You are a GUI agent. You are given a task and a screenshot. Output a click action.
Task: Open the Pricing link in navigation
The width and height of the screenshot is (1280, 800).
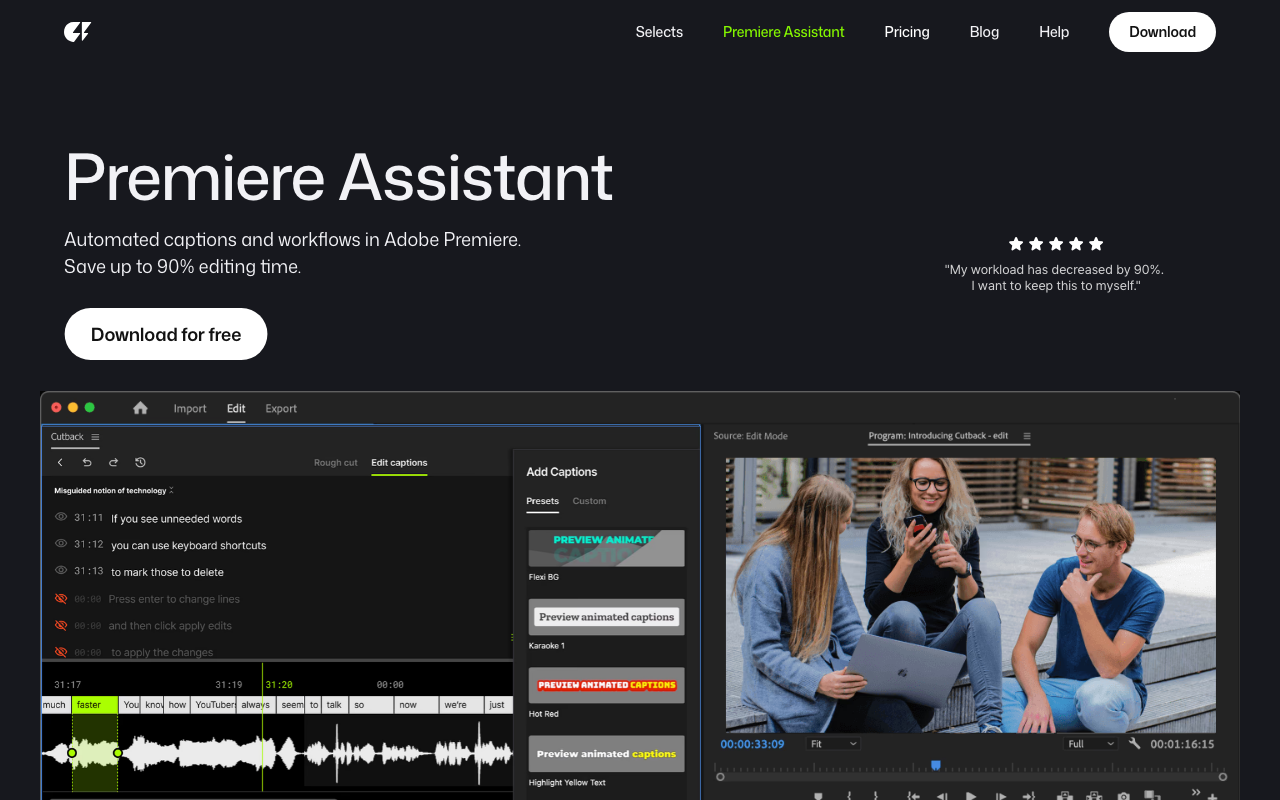point(906,32)
